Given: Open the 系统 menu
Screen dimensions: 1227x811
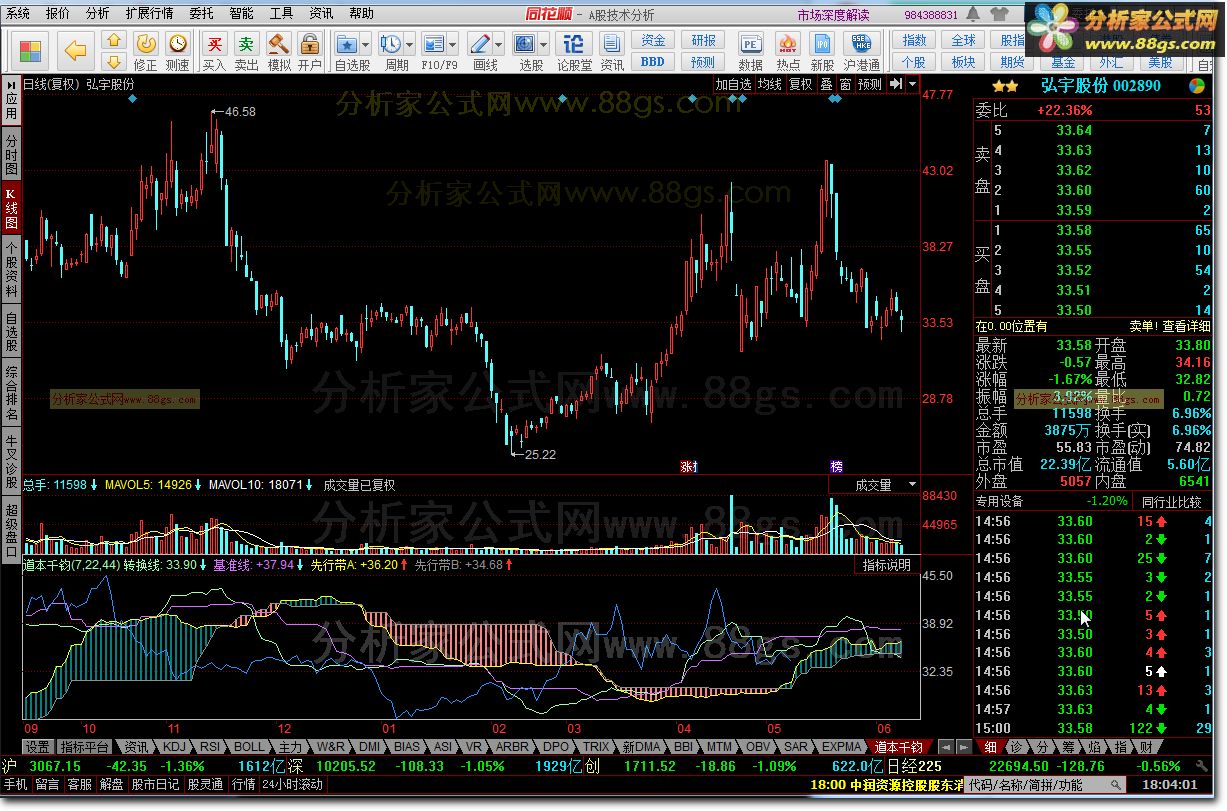Looking at the screenshot, I should (18, 14).
